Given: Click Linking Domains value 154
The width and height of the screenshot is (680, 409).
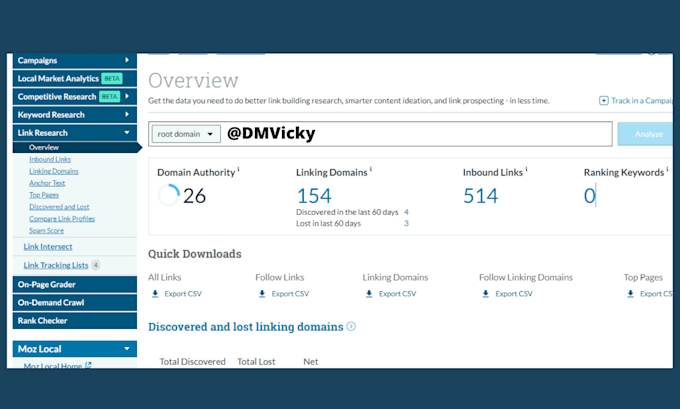Looking at the screenshot, I should tap(314, 196).
